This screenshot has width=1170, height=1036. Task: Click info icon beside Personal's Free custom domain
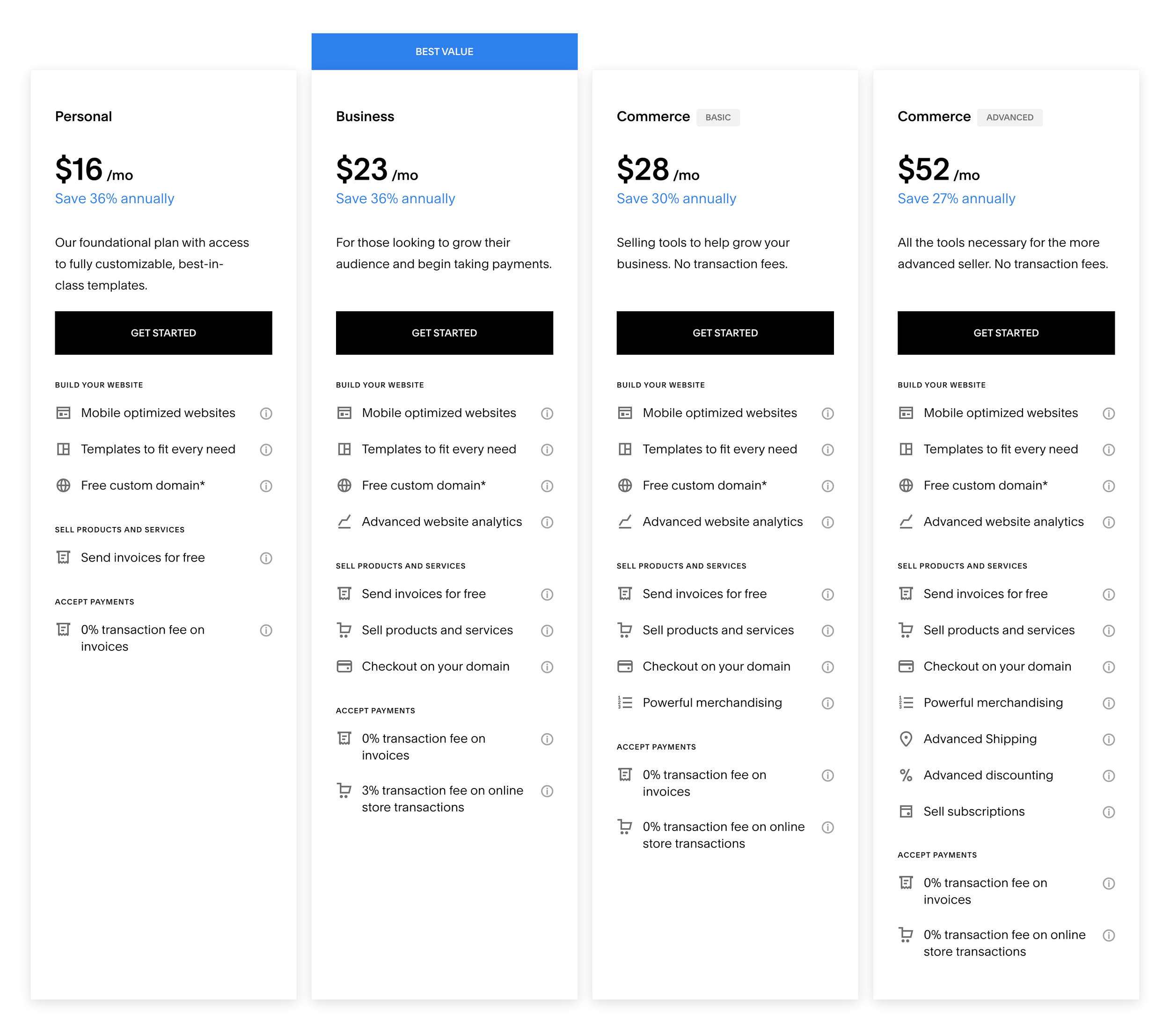click(266, 486)
